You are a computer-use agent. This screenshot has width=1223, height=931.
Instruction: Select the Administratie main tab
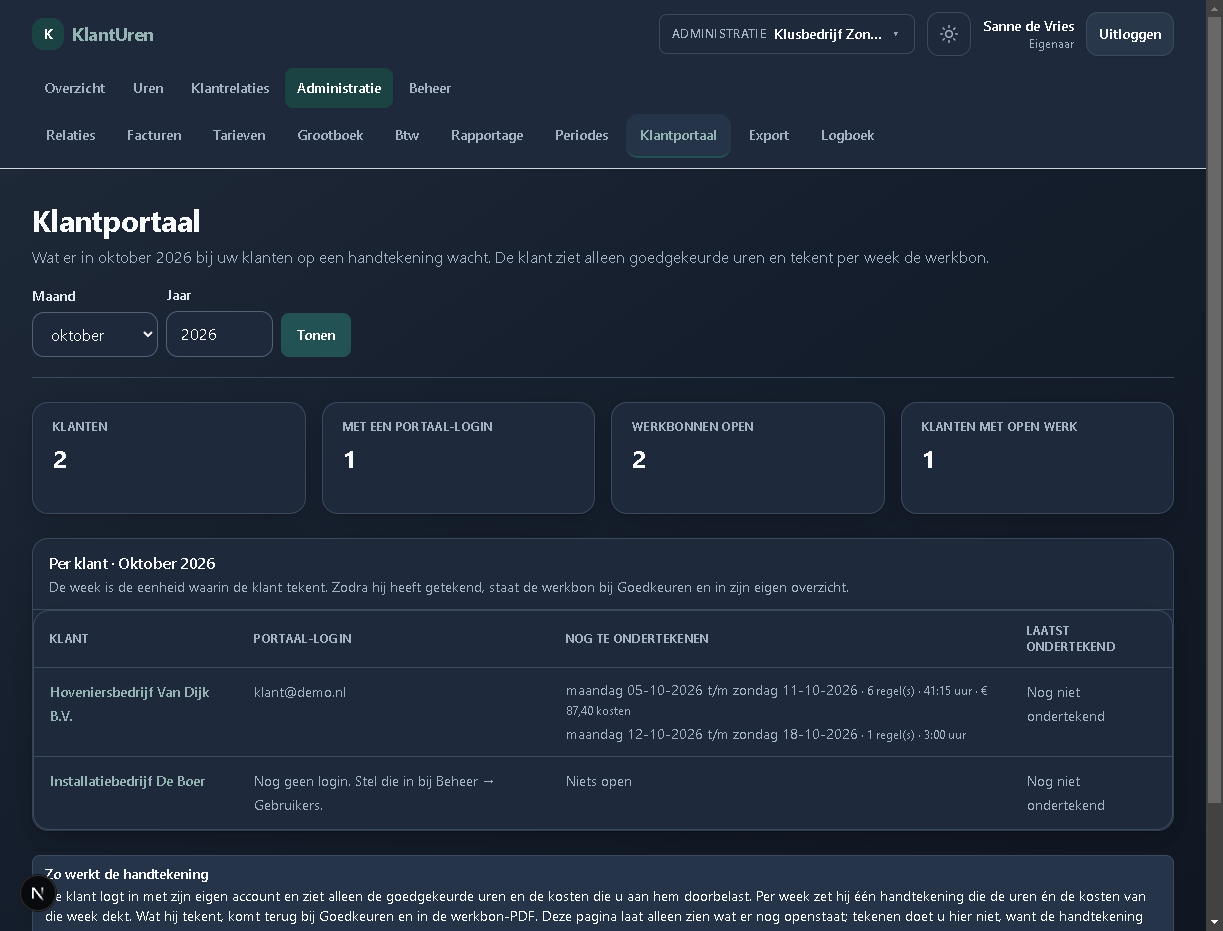click(339, 88)
